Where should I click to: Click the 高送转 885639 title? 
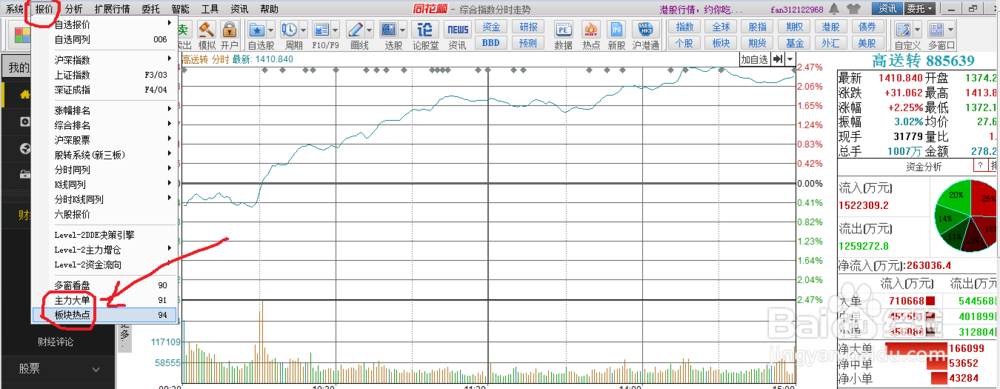(x=923, y=61)
